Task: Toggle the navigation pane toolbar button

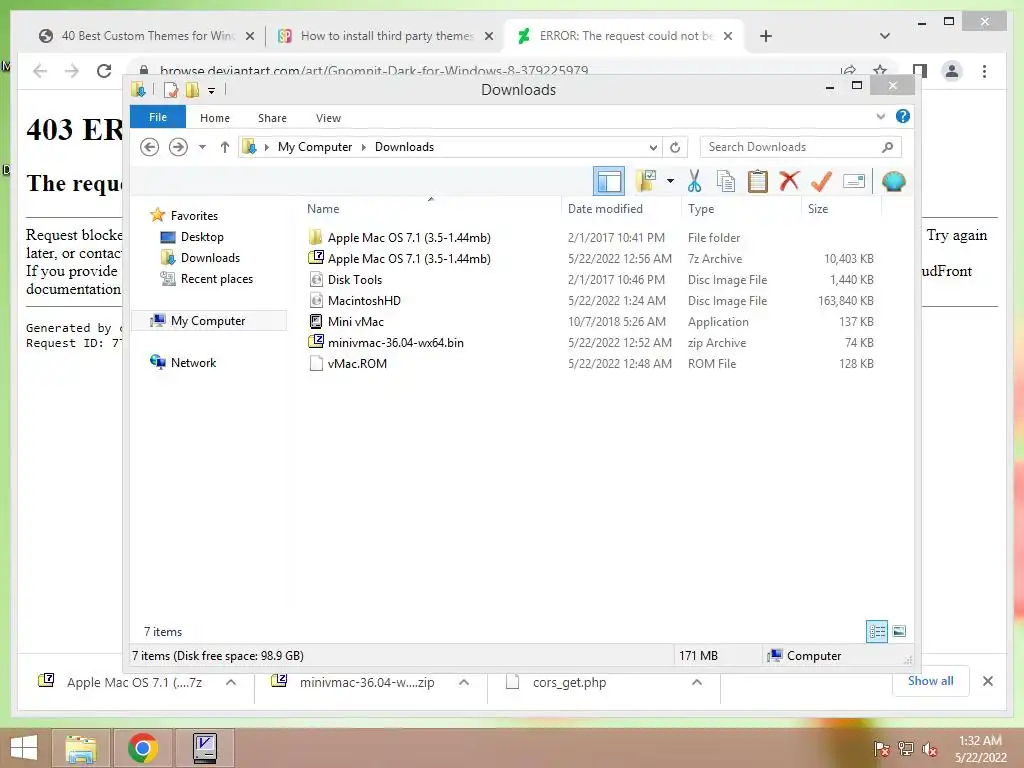Action: pyautogui.click(x=609, y=181)
